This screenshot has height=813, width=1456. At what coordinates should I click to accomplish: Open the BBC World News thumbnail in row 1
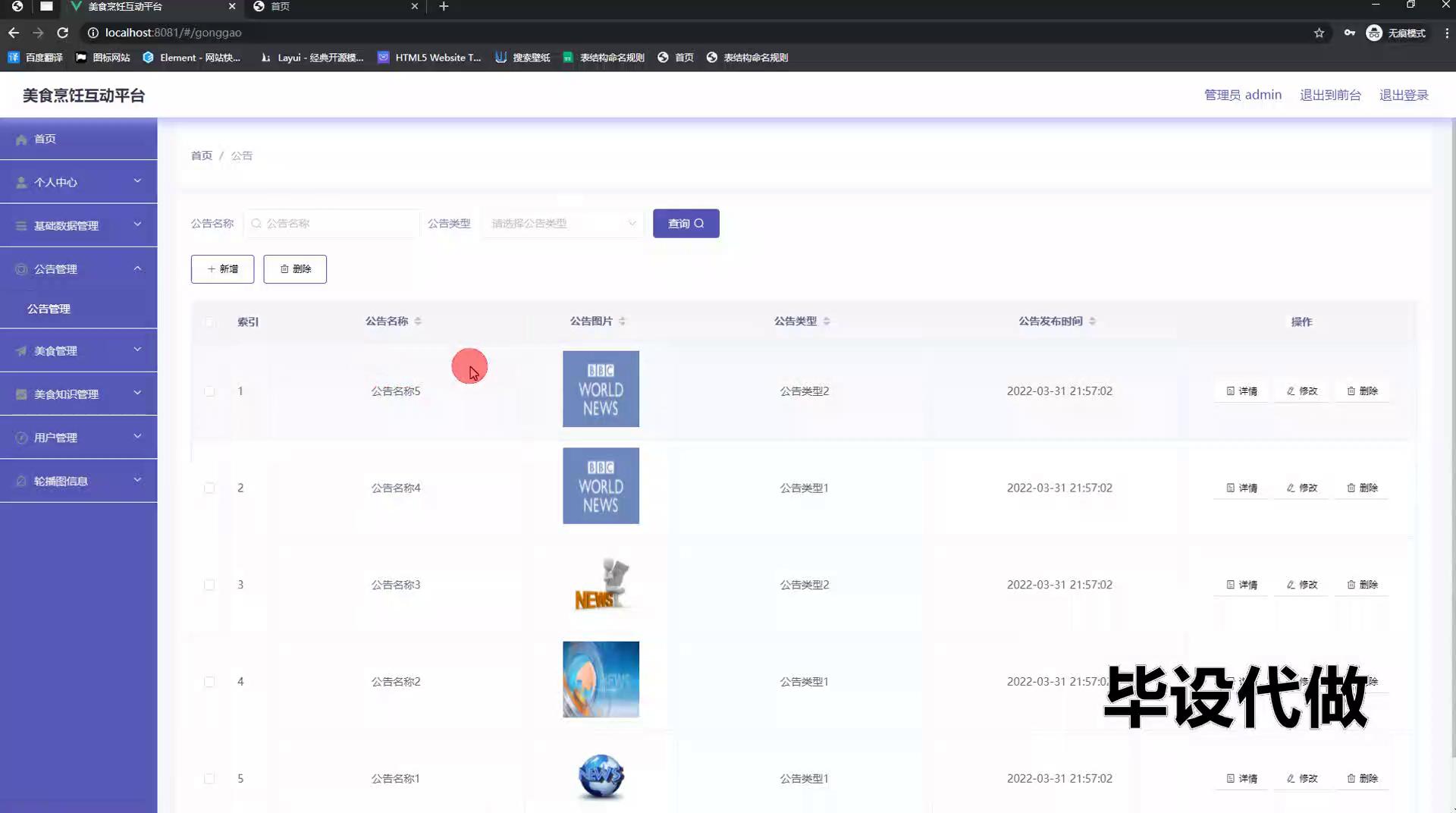pyautogui.click(x=601, y=389)
